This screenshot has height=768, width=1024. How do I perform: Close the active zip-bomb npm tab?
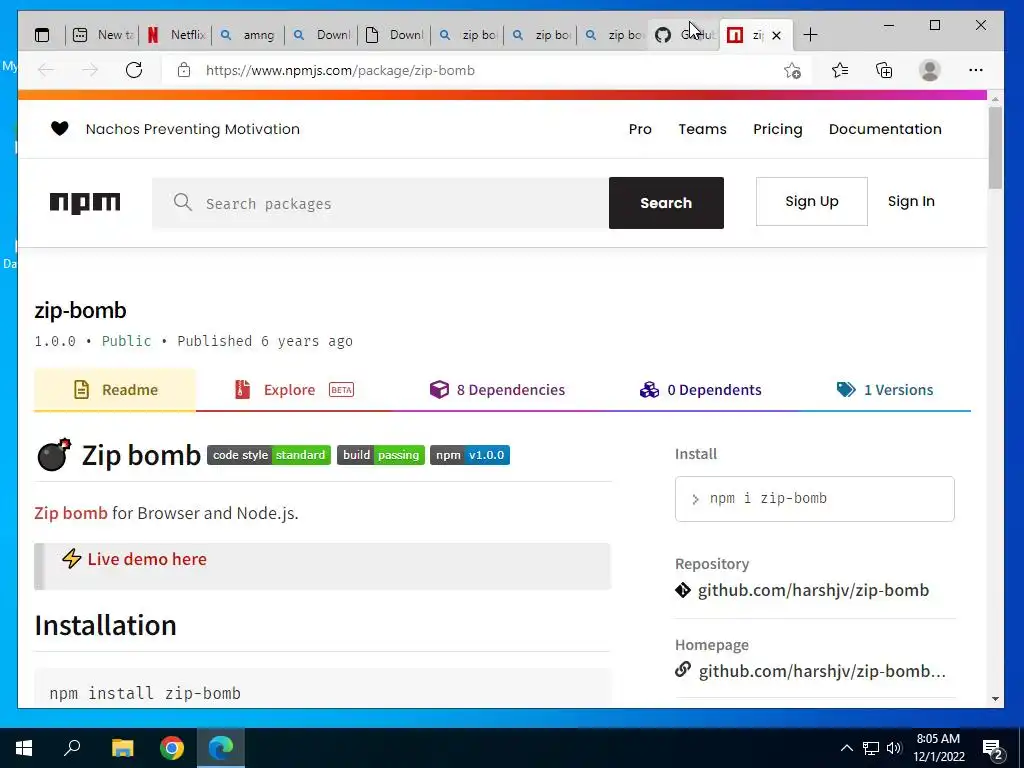point(776,35)
